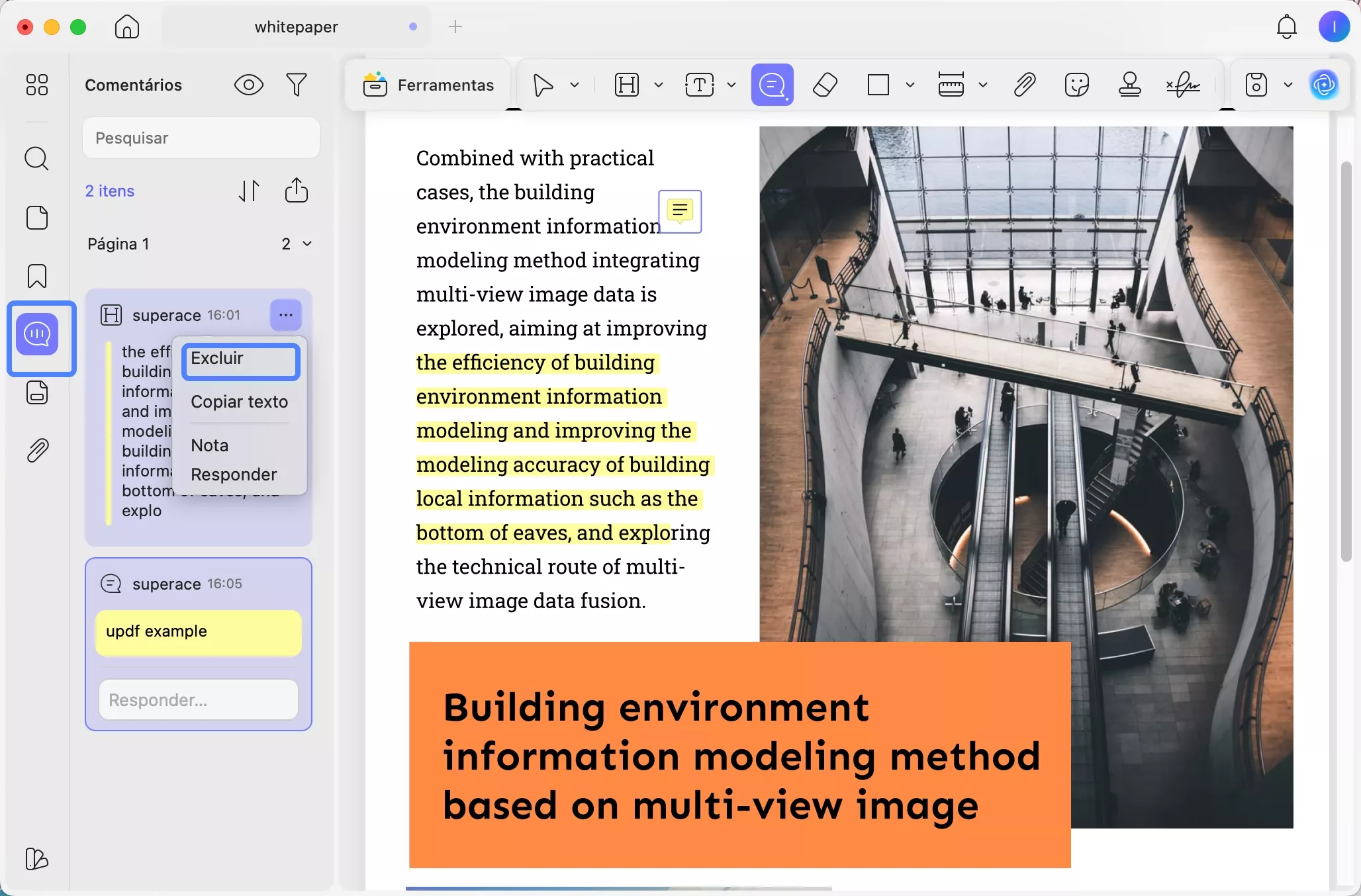The height and width of the screenshot is (896, 1361).
Task: Click the Pesquisar search field
Action: [201, 138]
